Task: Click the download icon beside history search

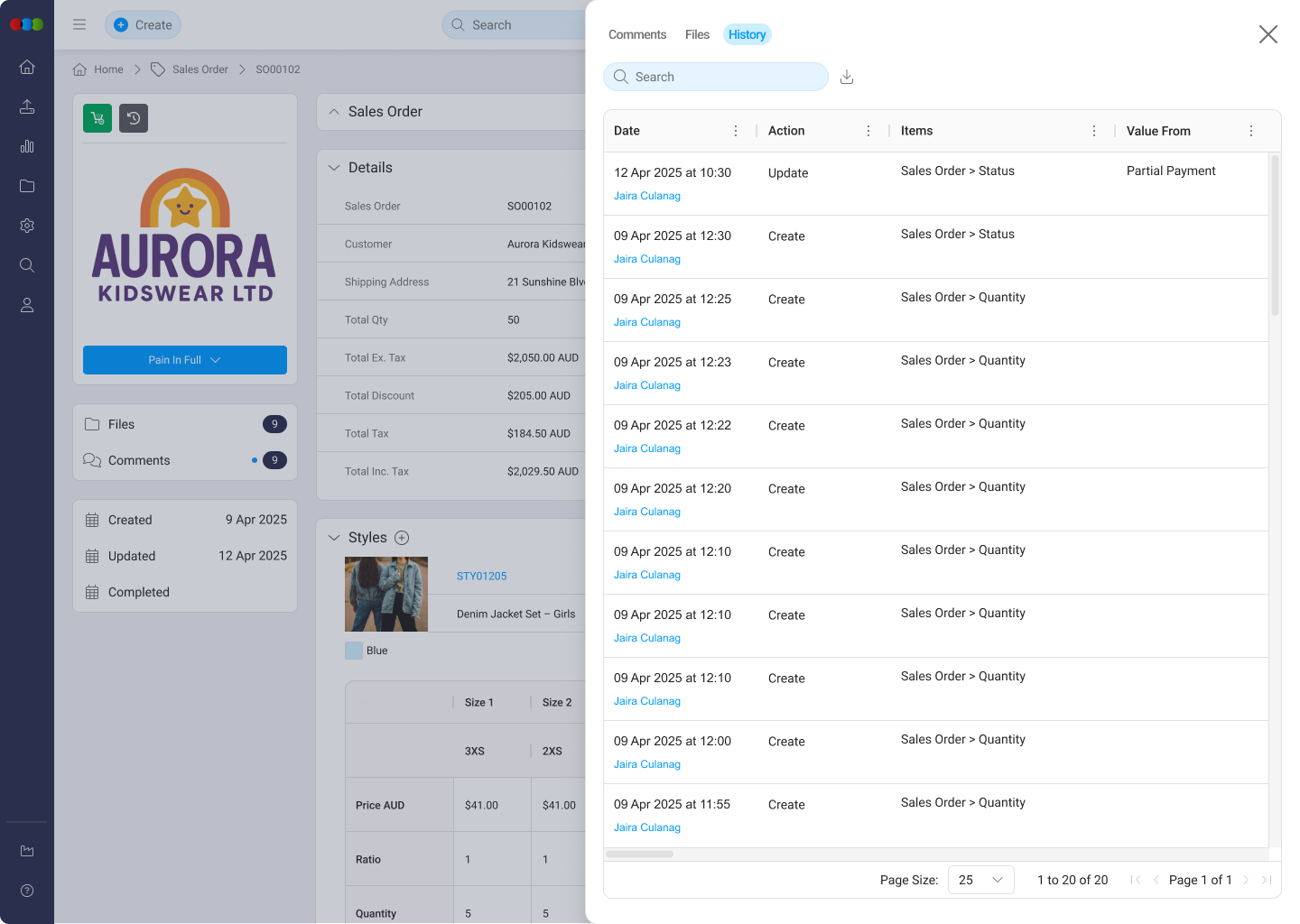Action: click(x=847, y=78)
